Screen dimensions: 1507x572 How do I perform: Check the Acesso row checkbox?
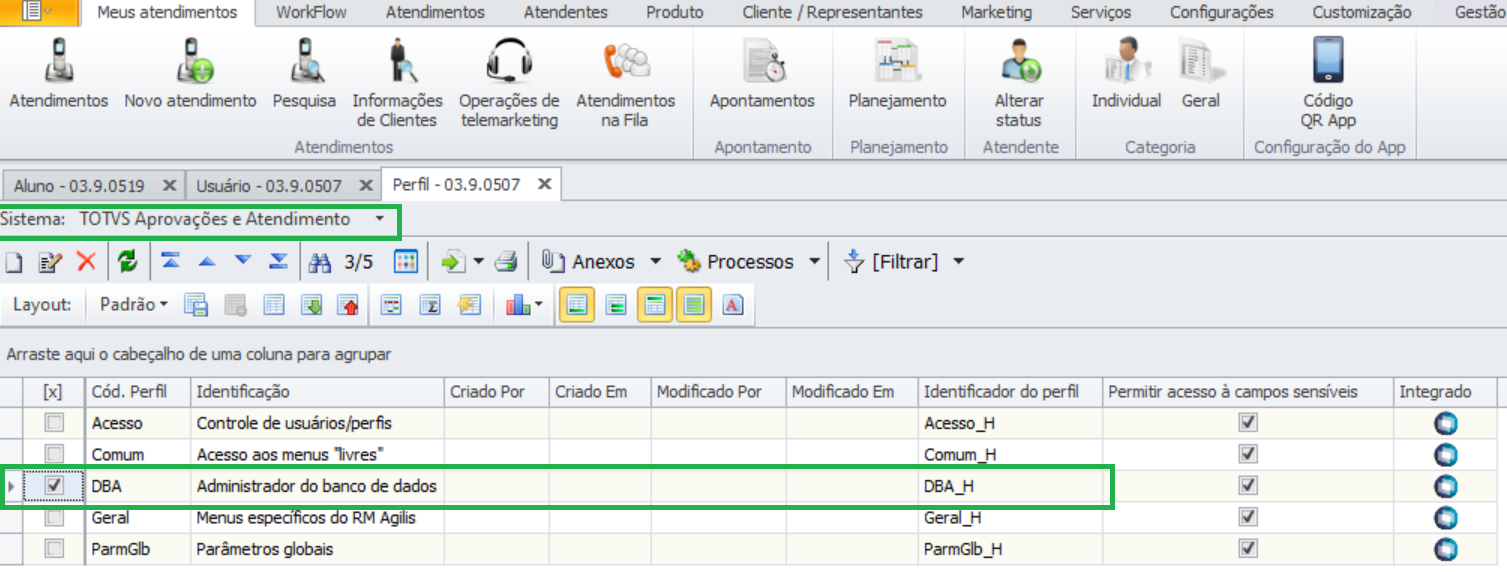click(54, 423)
